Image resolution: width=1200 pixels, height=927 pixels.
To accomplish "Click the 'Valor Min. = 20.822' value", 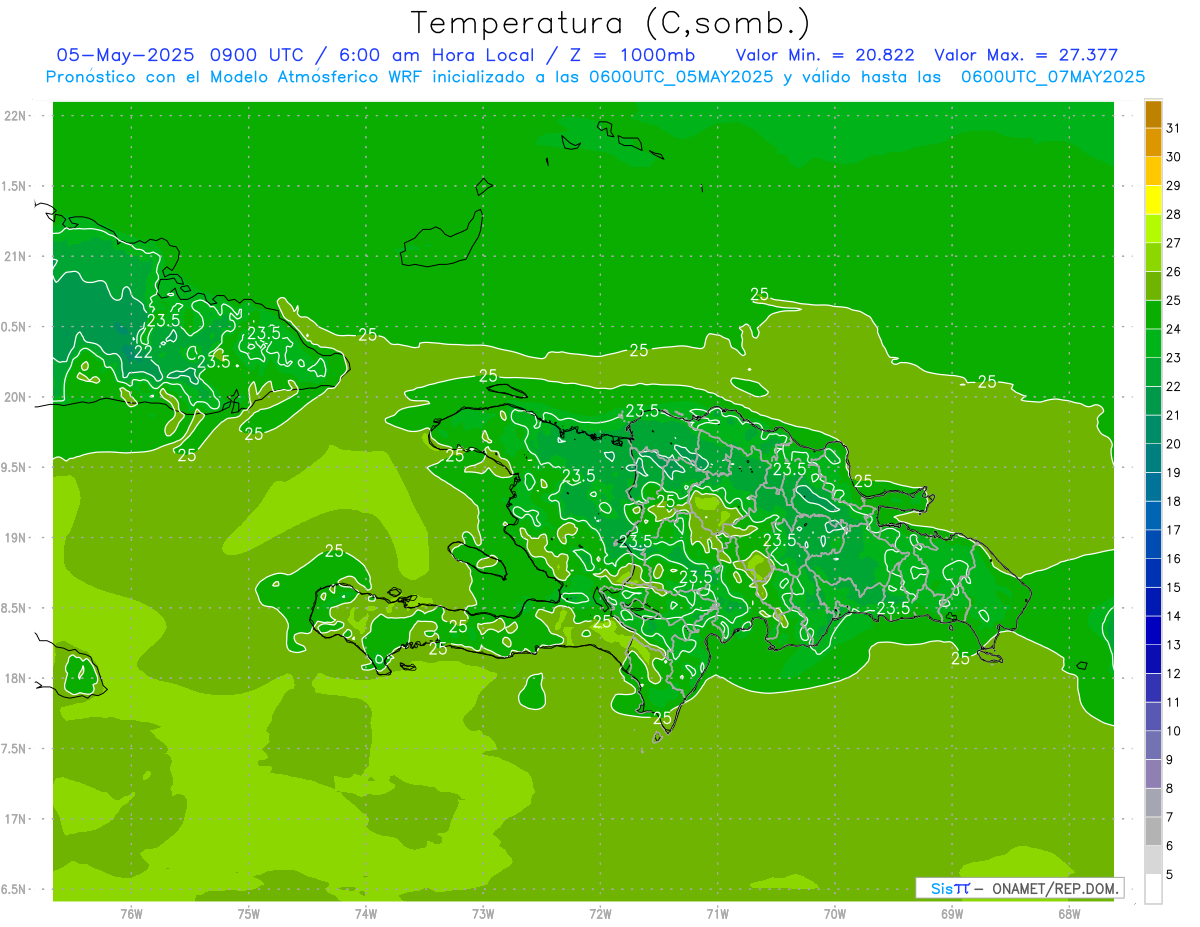I will (825, 55).
